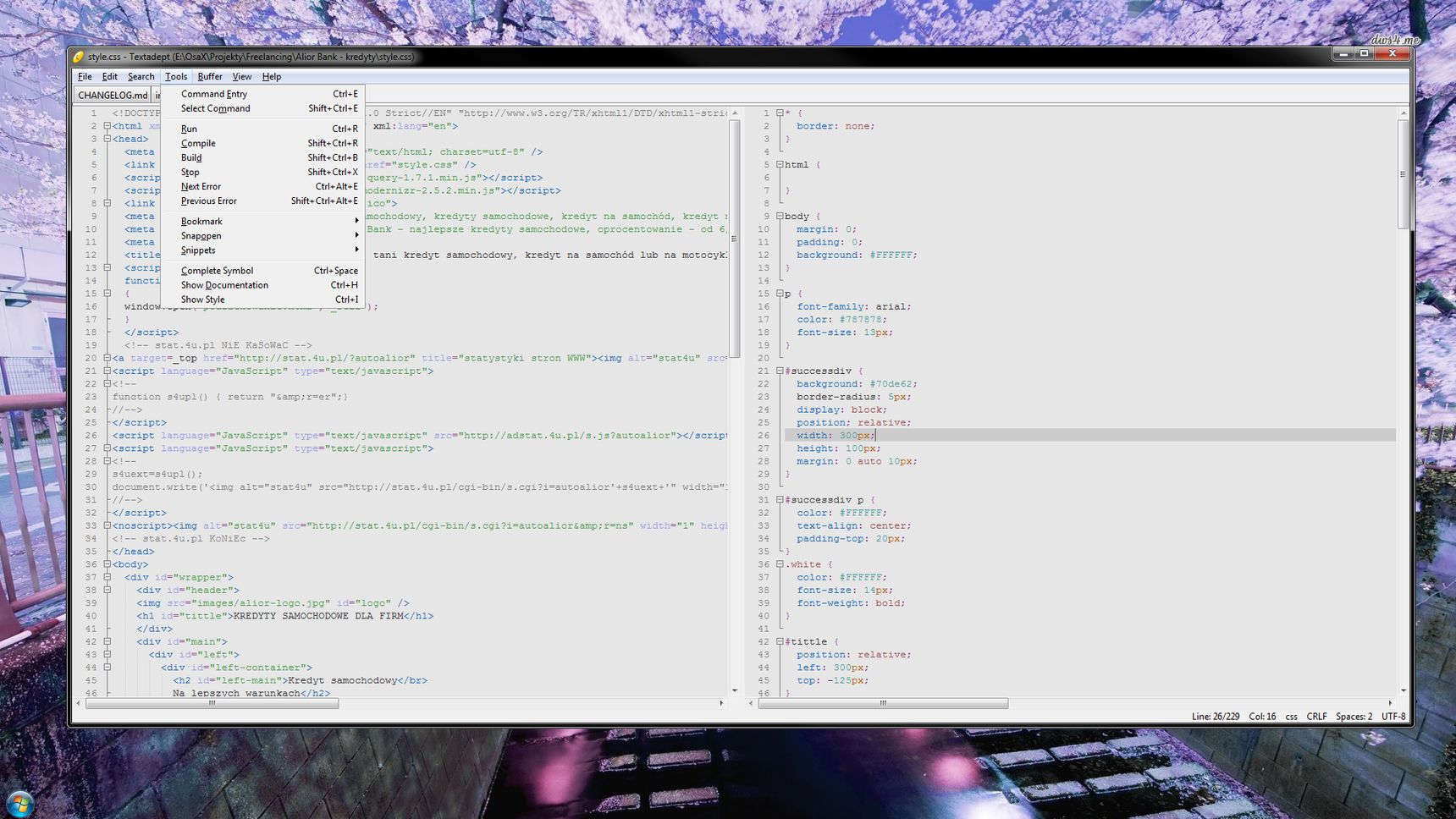Choose Show Documentation menu entry
1456x819 pixels.
point(263,285)
